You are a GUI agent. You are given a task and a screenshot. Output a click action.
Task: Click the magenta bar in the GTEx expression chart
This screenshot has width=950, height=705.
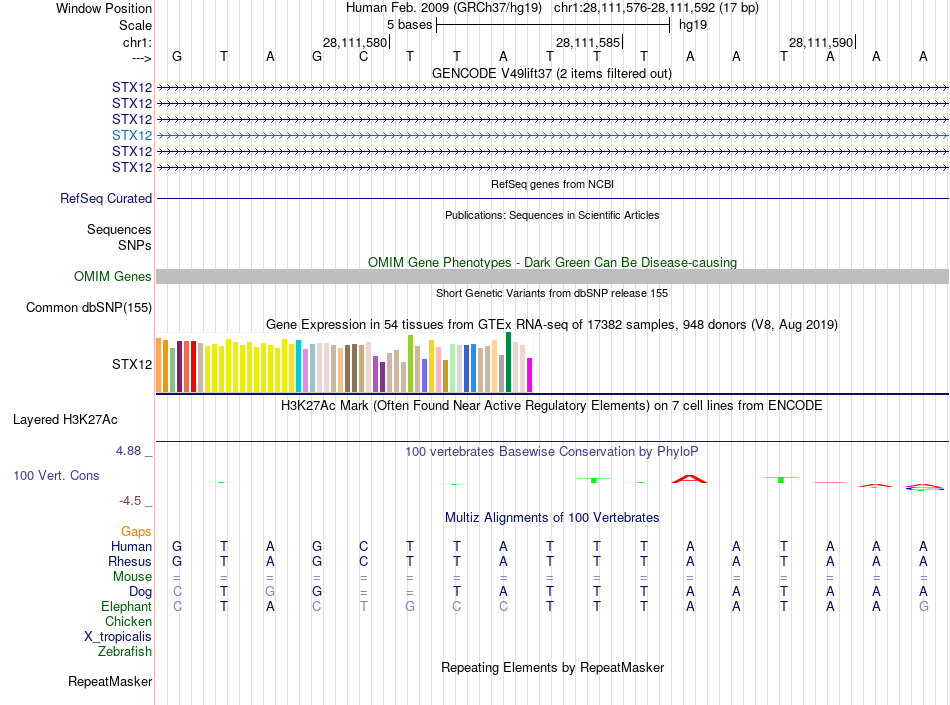(530, 374)
